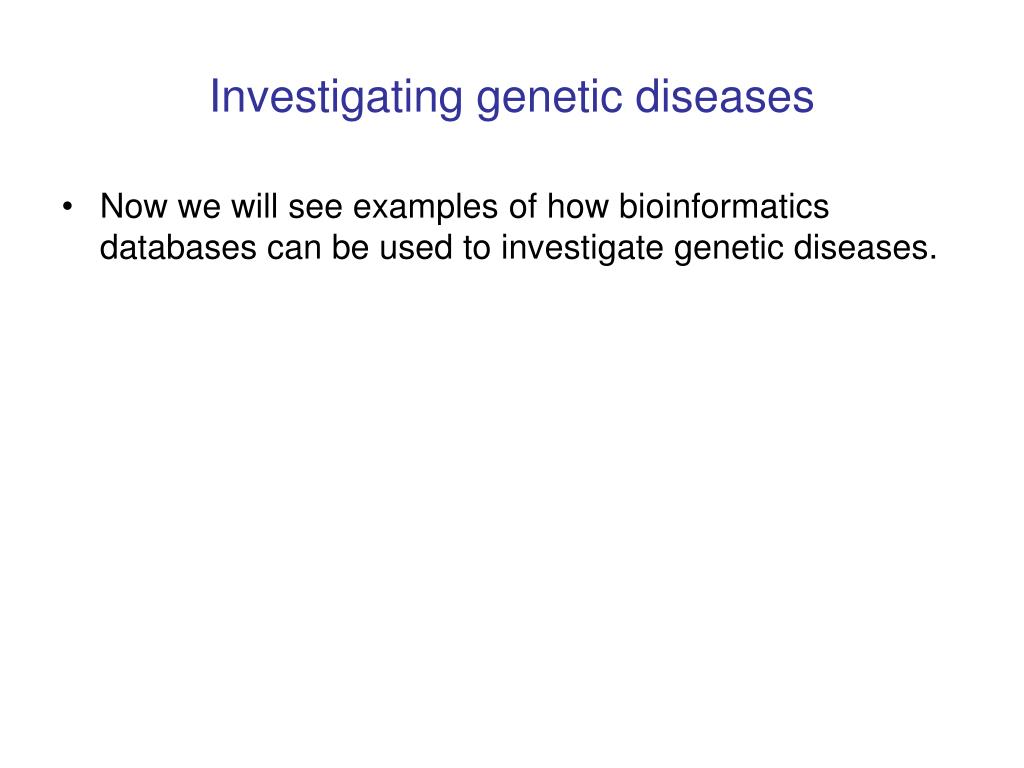Click the word "databases" in the second line

tap(178, 248)
